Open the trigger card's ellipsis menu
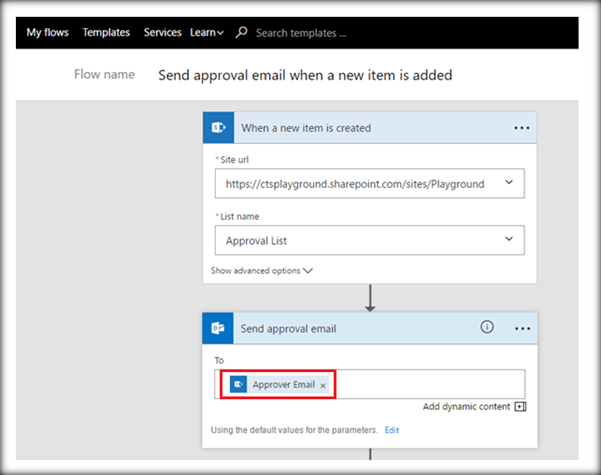The height and width of the screenshot is (475, 601). [521, 128]
